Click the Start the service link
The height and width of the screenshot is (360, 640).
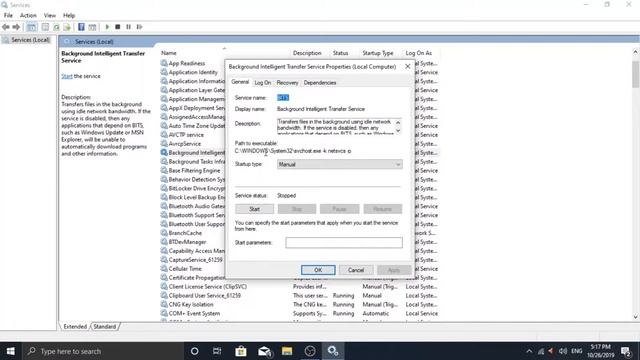67,76
